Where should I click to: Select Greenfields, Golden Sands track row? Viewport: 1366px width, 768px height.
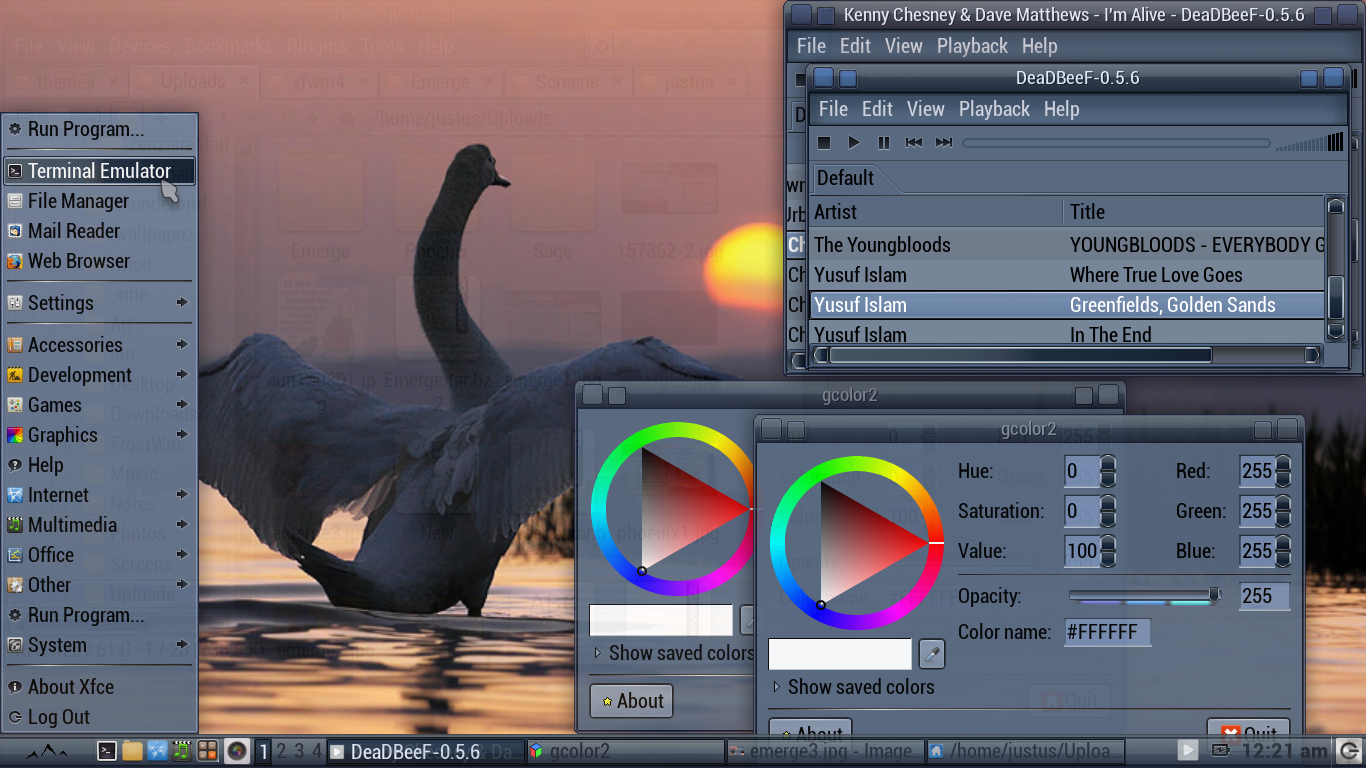1067,305
